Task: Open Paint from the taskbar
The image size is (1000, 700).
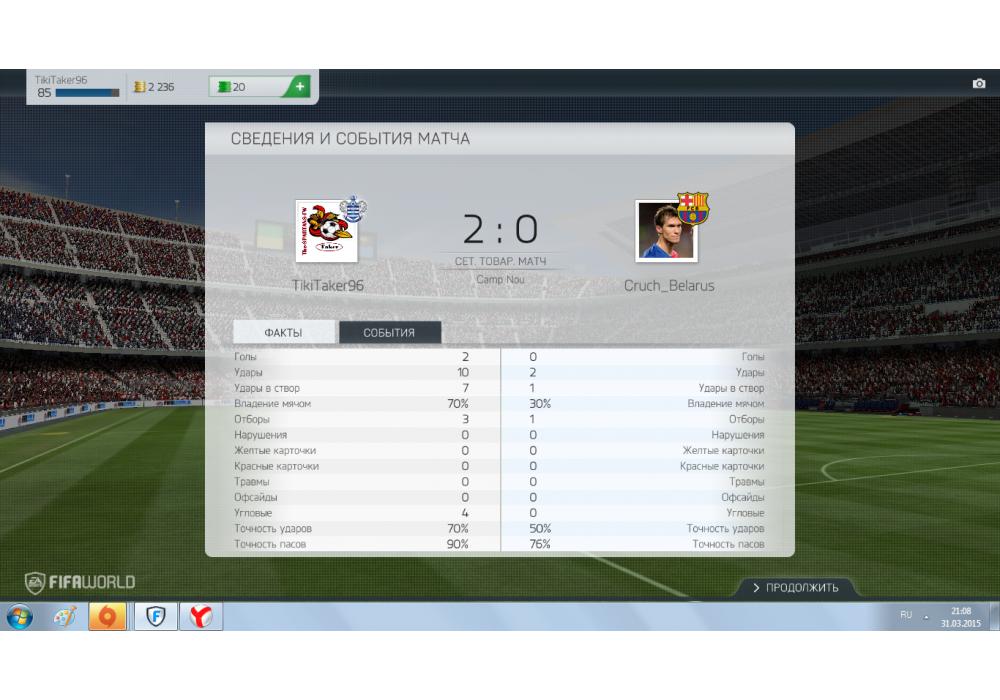Action: [x=65, y=617]
